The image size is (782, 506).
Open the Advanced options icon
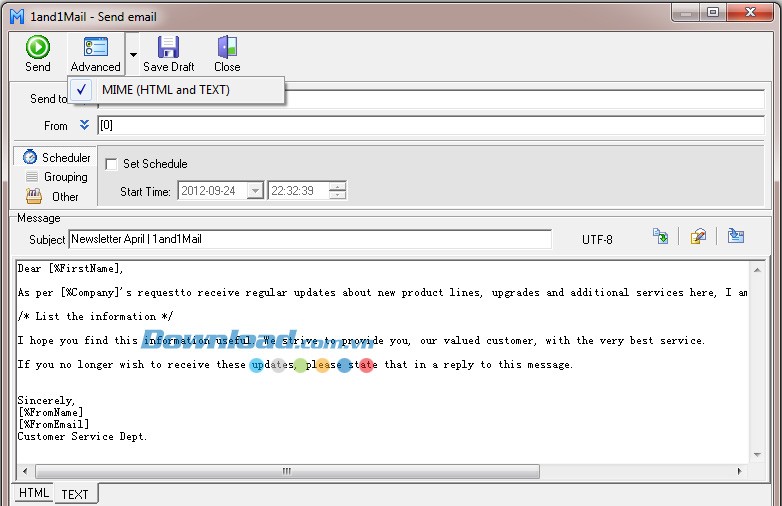pos(95,47)
